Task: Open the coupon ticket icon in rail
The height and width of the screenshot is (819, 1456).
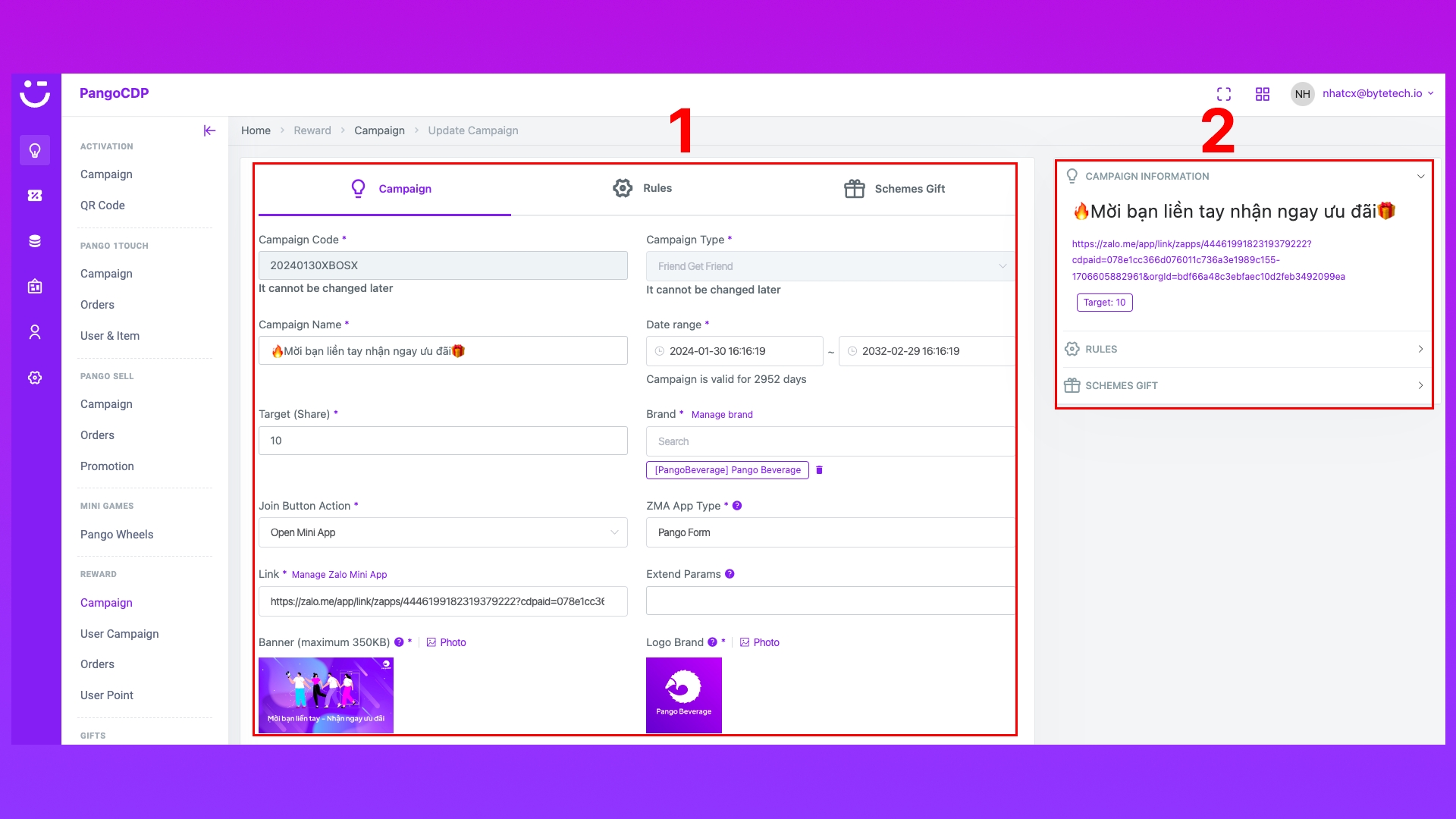Action: pos(35,196)
